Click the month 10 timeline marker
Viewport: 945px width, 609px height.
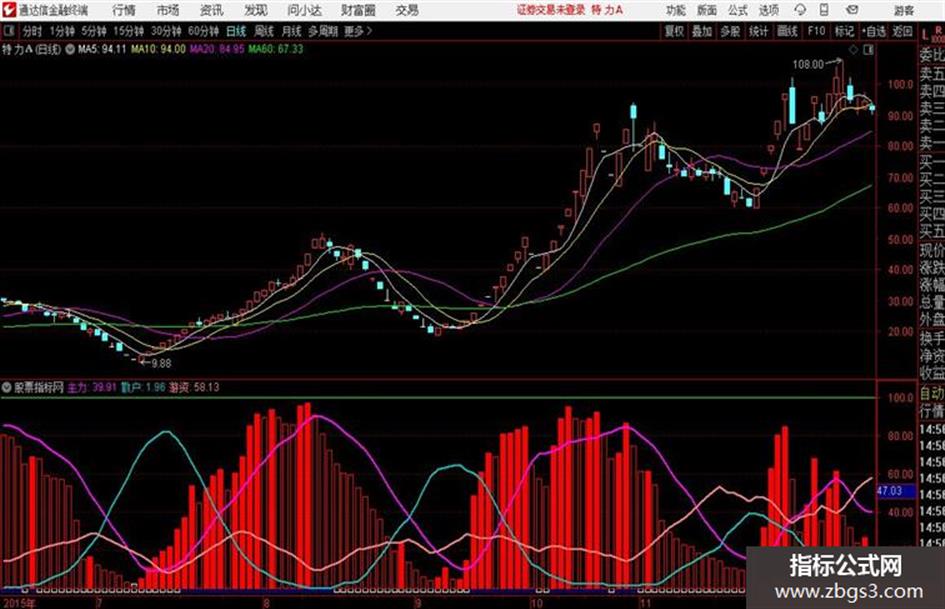(x=536, y=602)
